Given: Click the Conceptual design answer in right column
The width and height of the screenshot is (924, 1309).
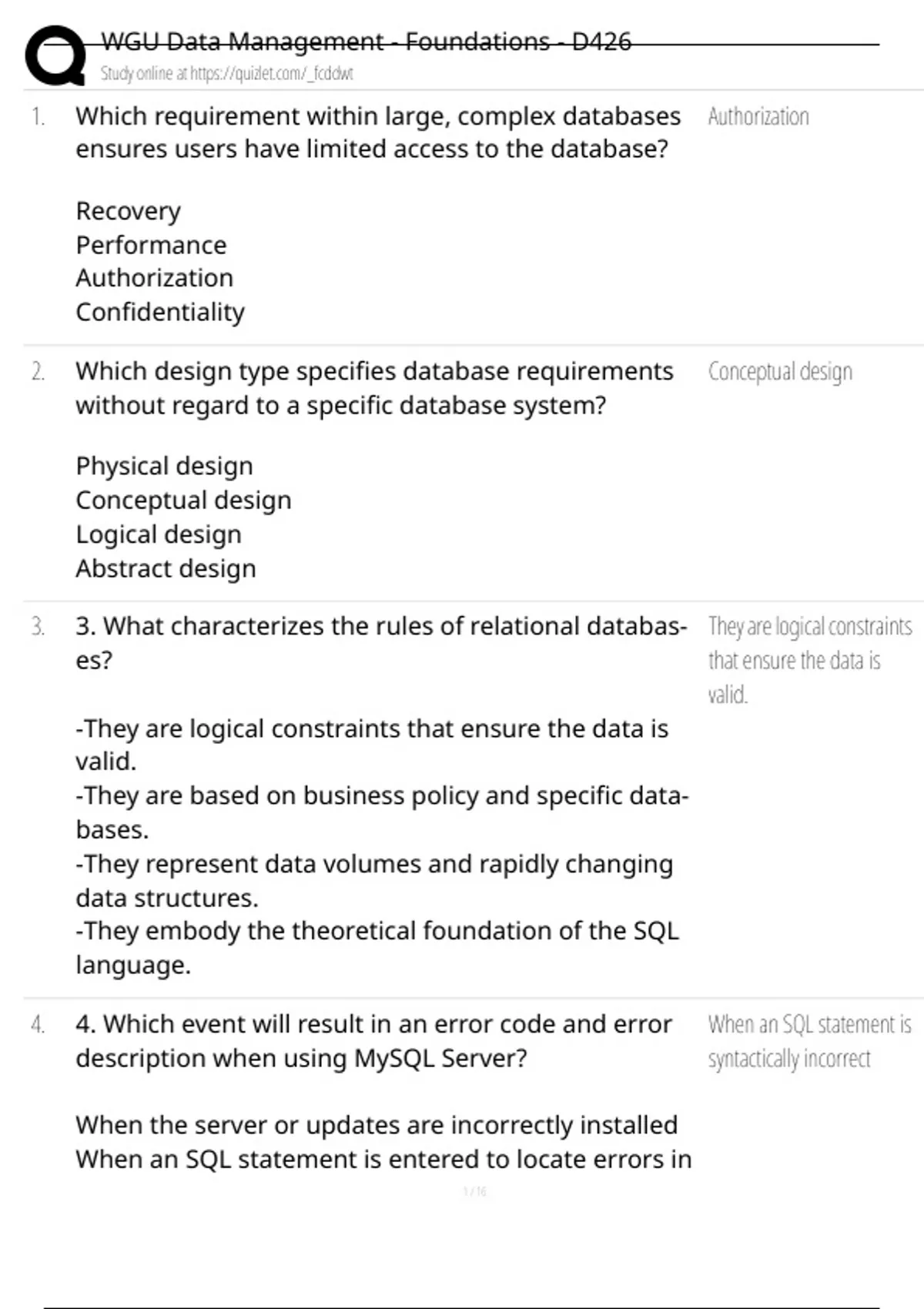Looking at the screenshot, I should click(x=780, y=372).
